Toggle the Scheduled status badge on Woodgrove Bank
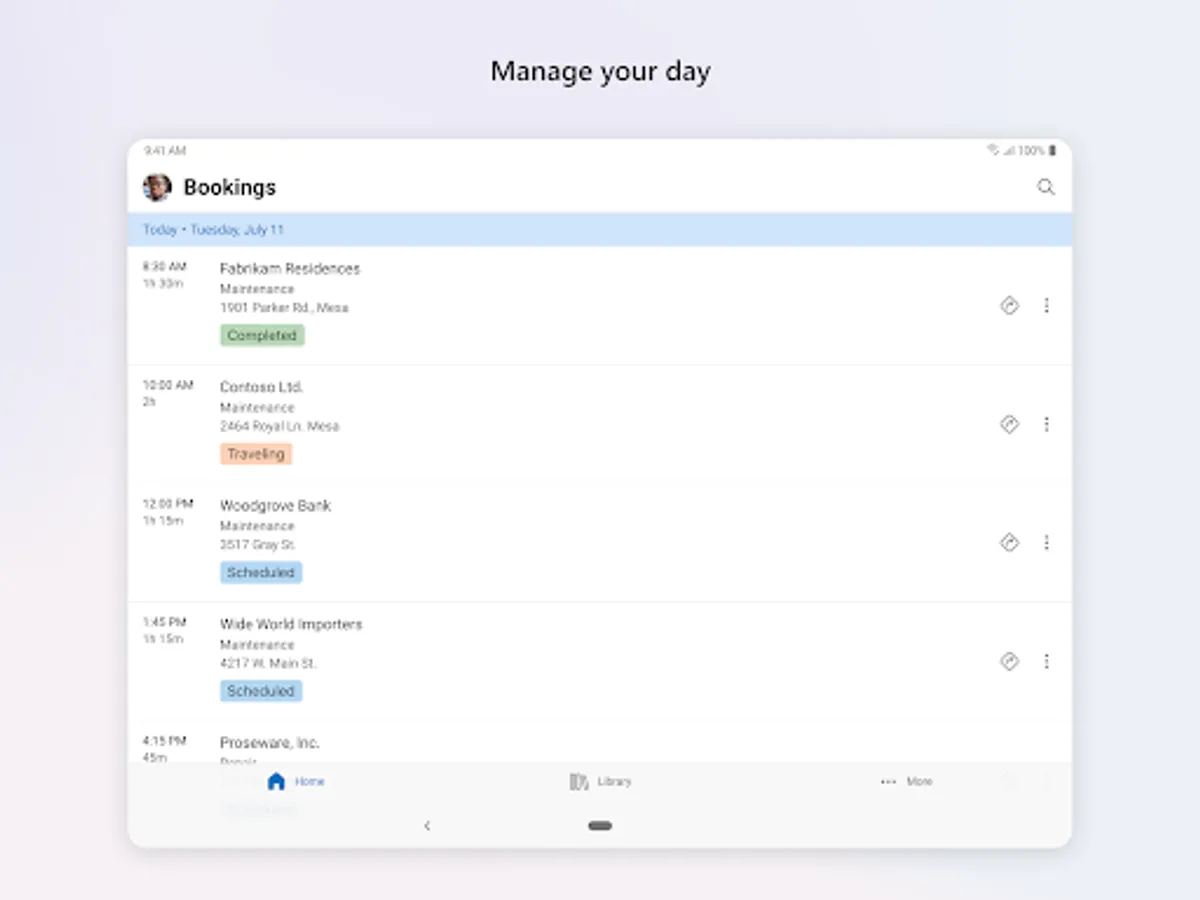This screenshot has width=1200, height=900. (260, 572)
